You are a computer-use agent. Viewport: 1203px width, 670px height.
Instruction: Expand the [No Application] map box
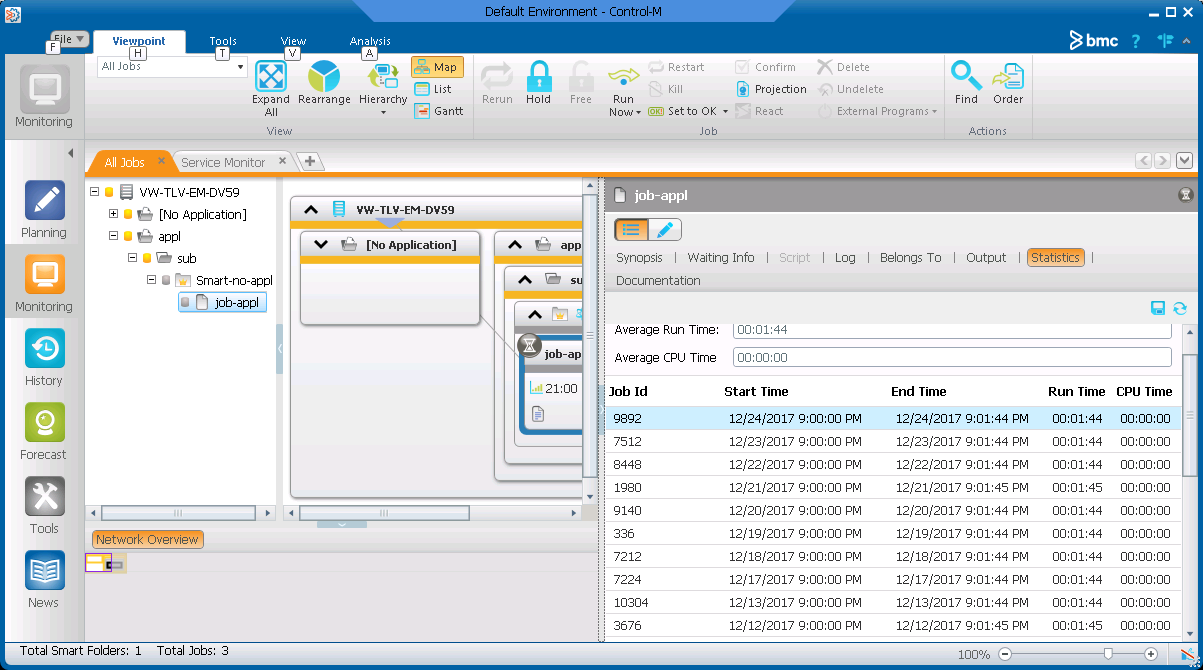(x=321, y=244)
